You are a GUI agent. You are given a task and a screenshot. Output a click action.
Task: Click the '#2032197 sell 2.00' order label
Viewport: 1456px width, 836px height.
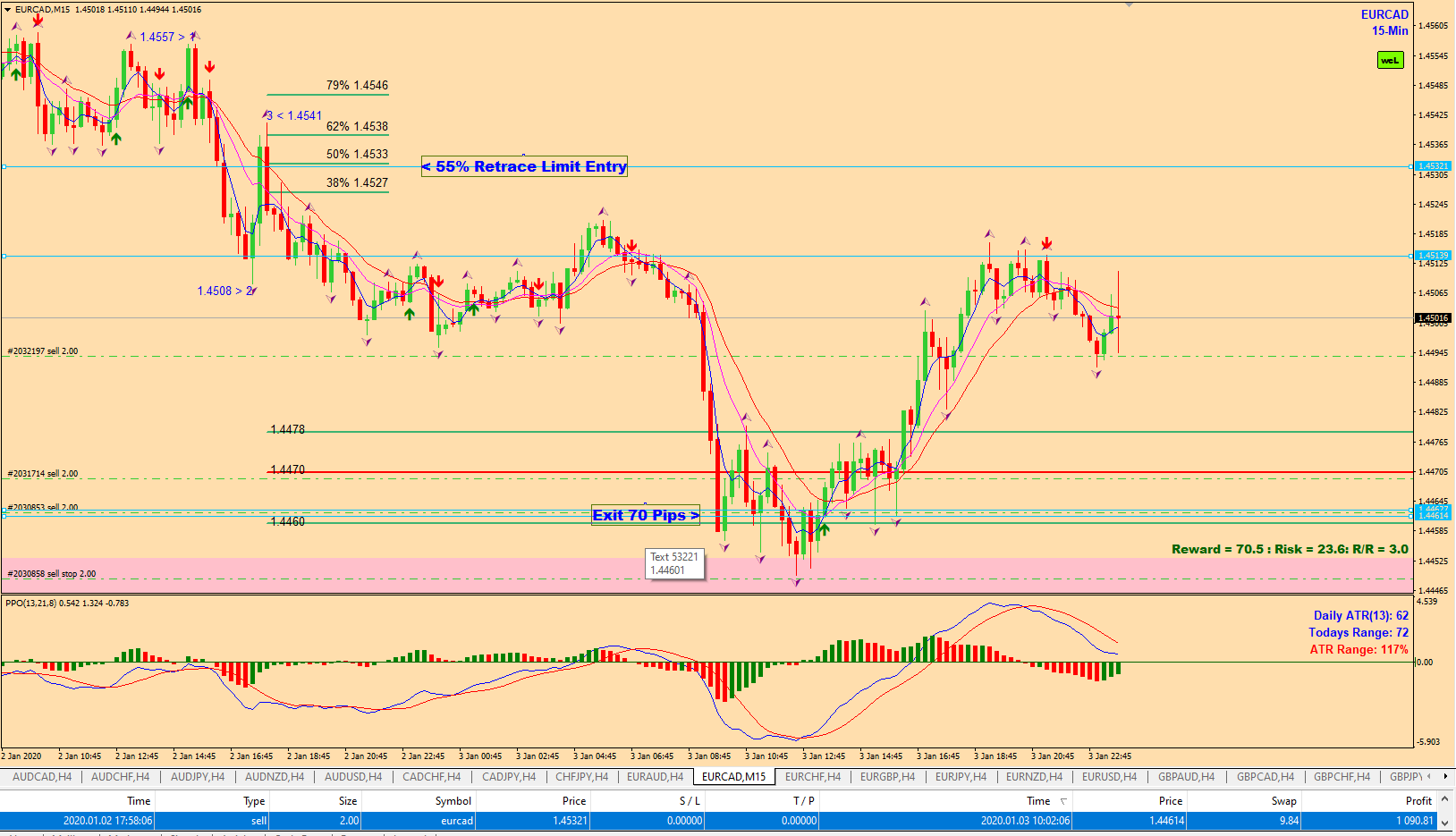tap(43, 351)
